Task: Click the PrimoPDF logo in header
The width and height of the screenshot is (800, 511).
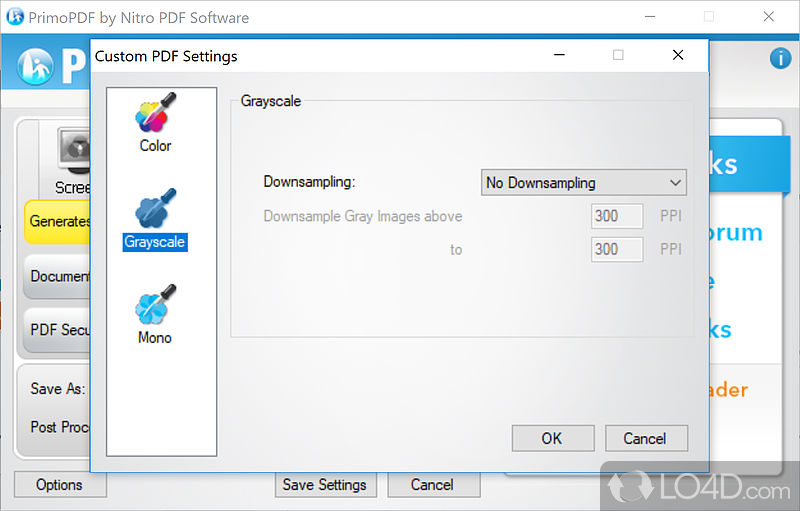Action: point(35,66)
